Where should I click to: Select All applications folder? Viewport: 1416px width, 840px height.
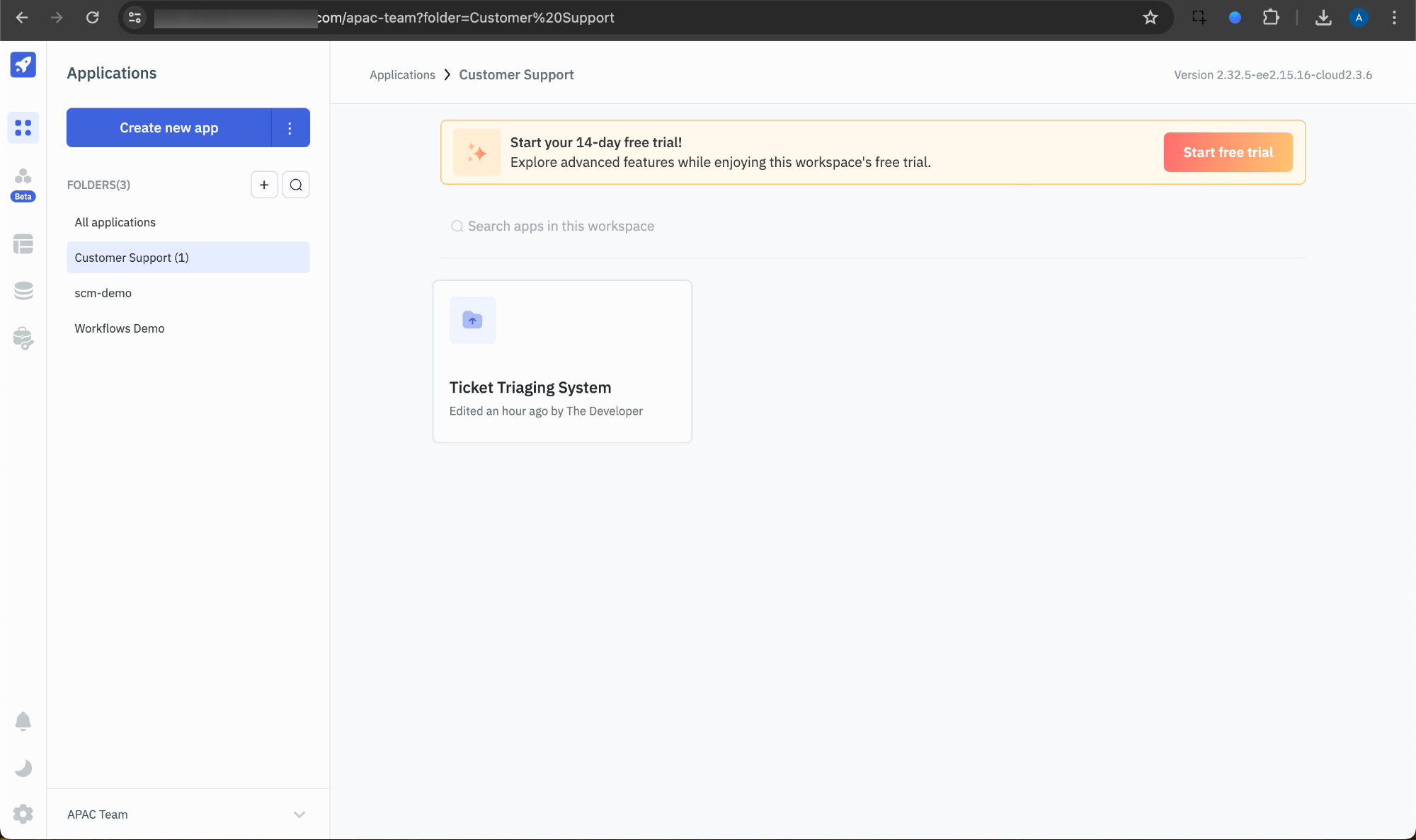188,222
